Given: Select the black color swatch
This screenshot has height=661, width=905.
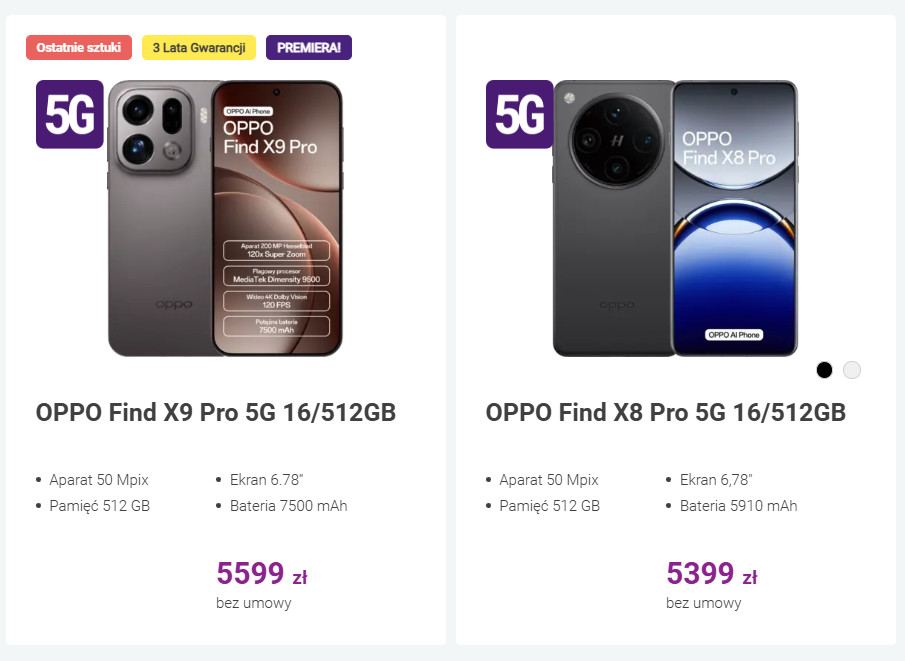Looking at the screenshot, I should pyautogui.click(x=824, y=370).
